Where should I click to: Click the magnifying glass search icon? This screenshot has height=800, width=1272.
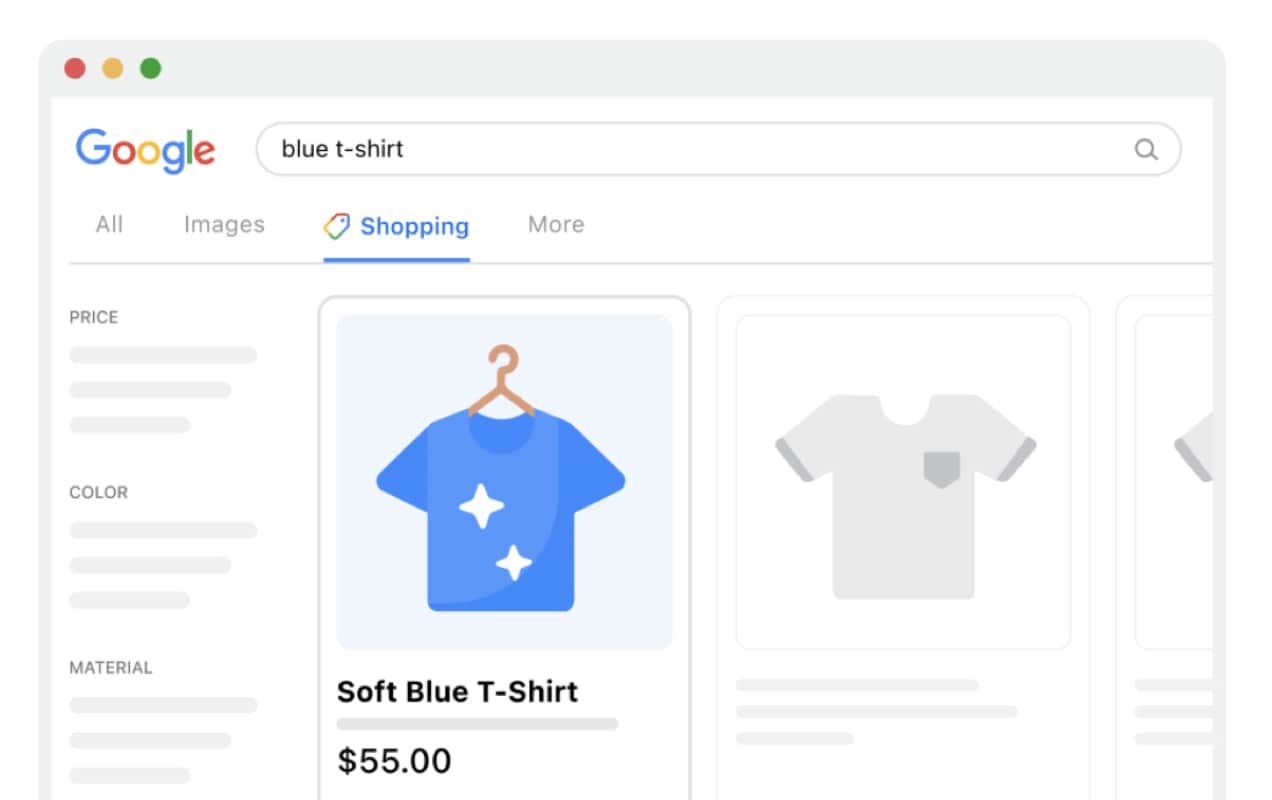1146,150
